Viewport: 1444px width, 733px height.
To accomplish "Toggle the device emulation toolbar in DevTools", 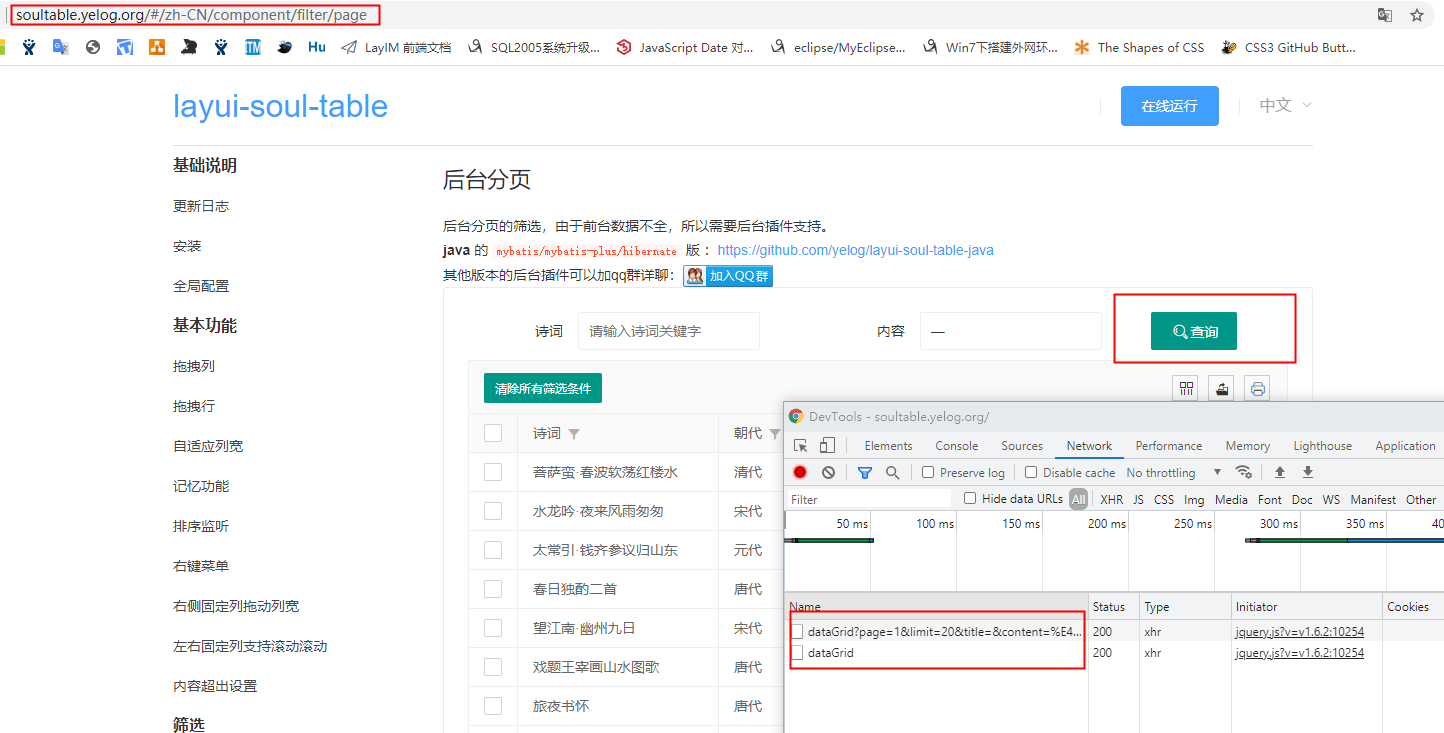I will (x=827, y=446).
